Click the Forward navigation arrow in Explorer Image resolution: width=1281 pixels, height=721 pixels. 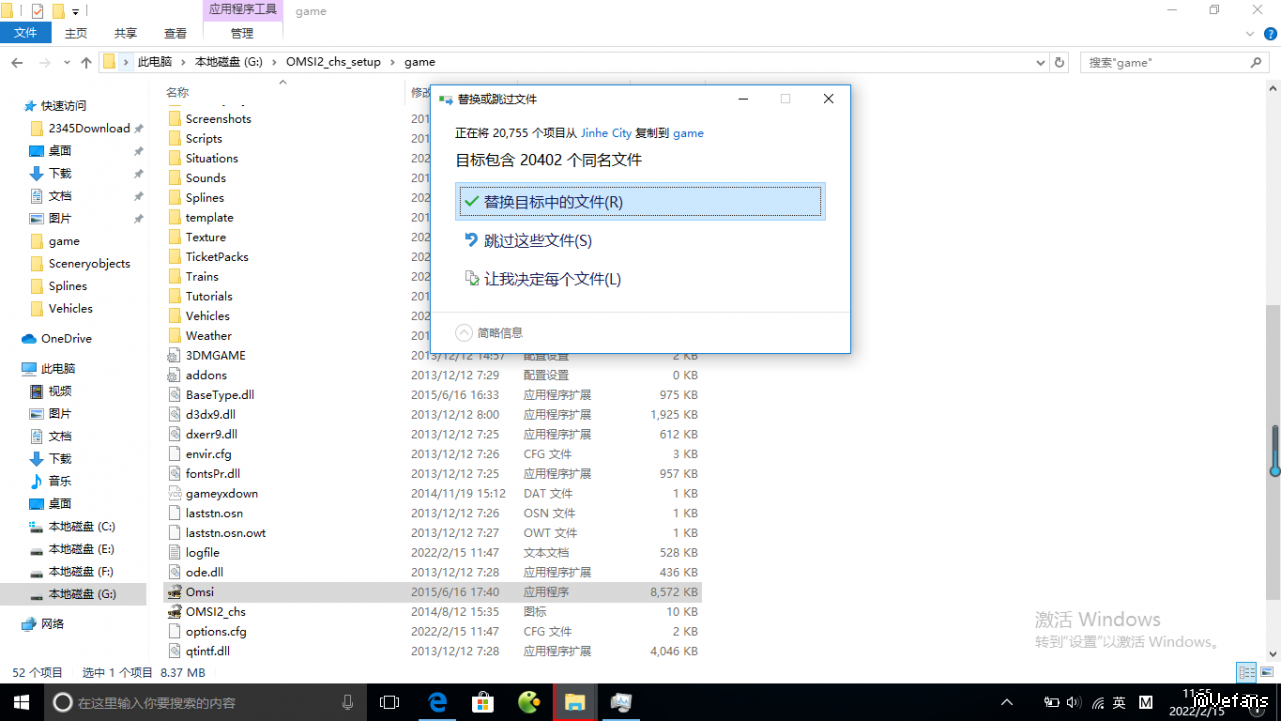[43, 62]
